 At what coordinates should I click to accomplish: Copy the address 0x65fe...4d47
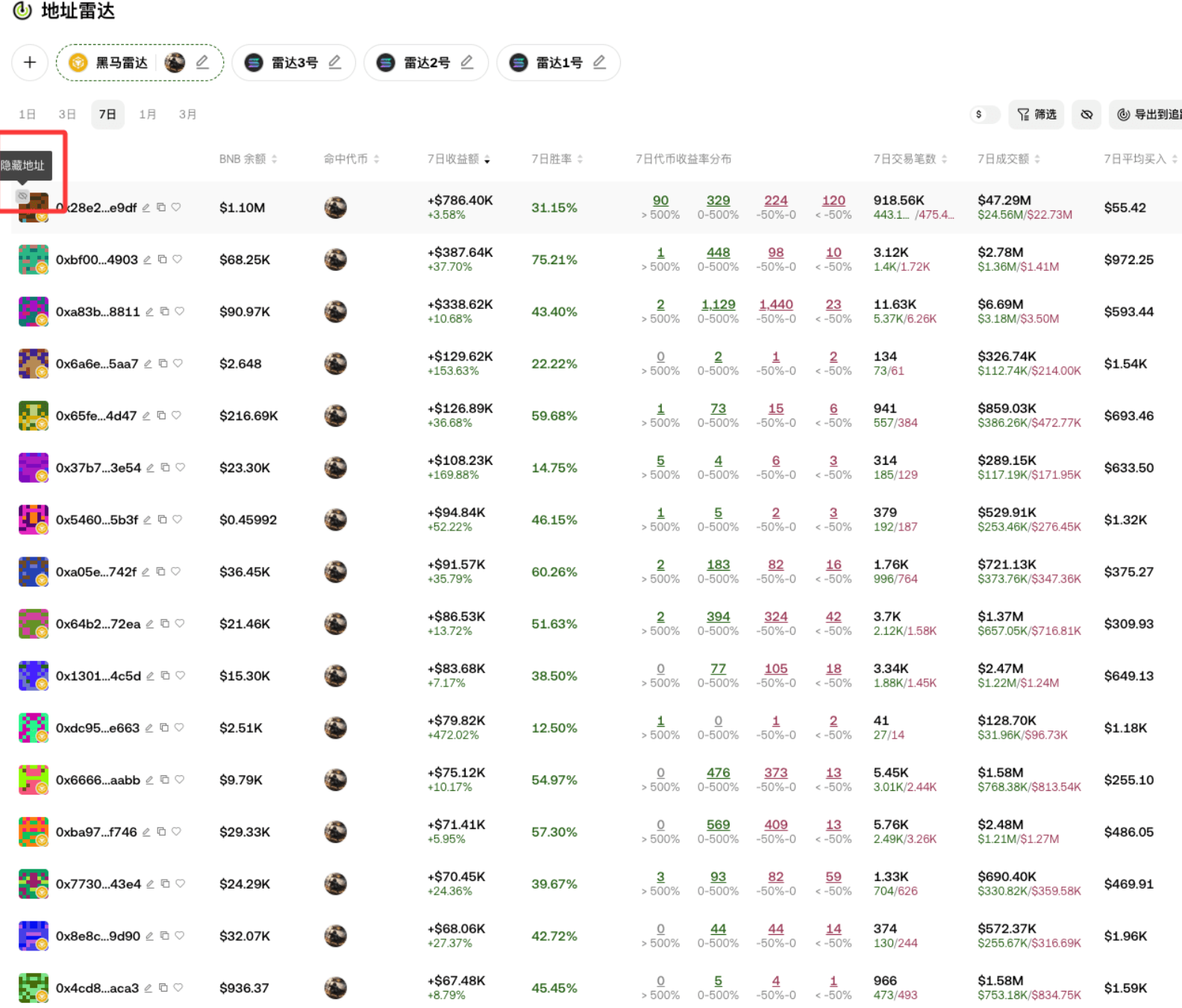tap(161, 416)
